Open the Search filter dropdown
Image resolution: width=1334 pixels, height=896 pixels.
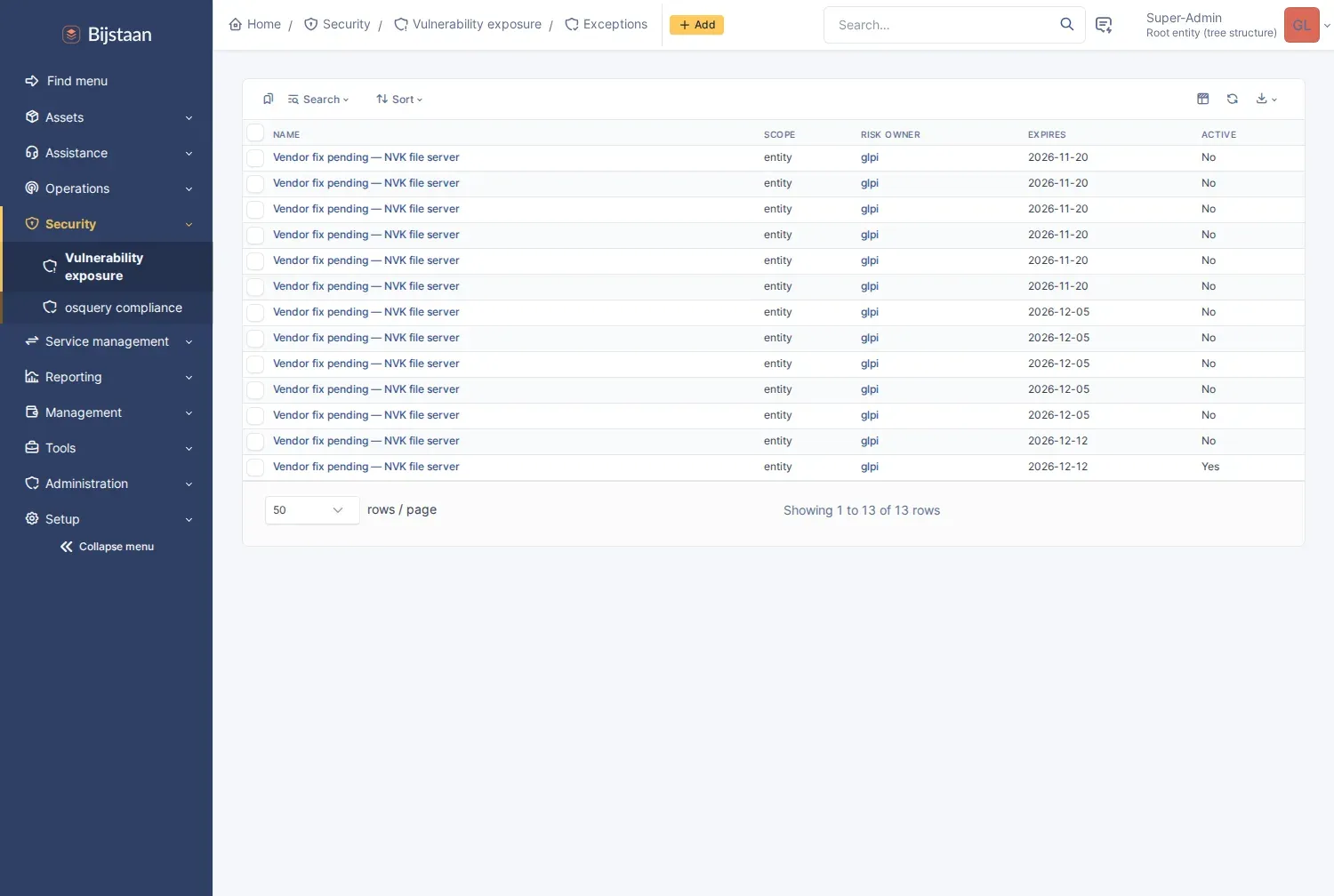click(x=318, y=100)
